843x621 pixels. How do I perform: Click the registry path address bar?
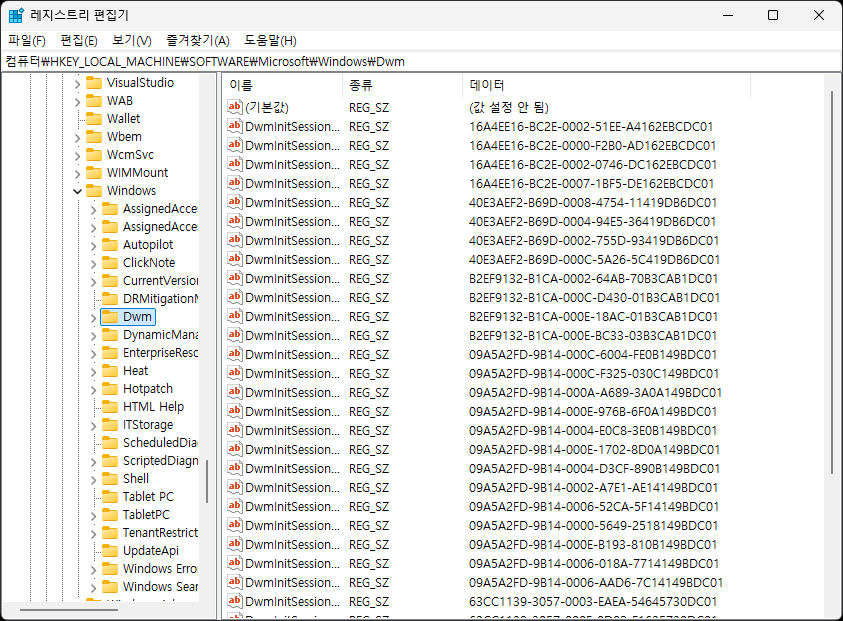tap(420, 61)
